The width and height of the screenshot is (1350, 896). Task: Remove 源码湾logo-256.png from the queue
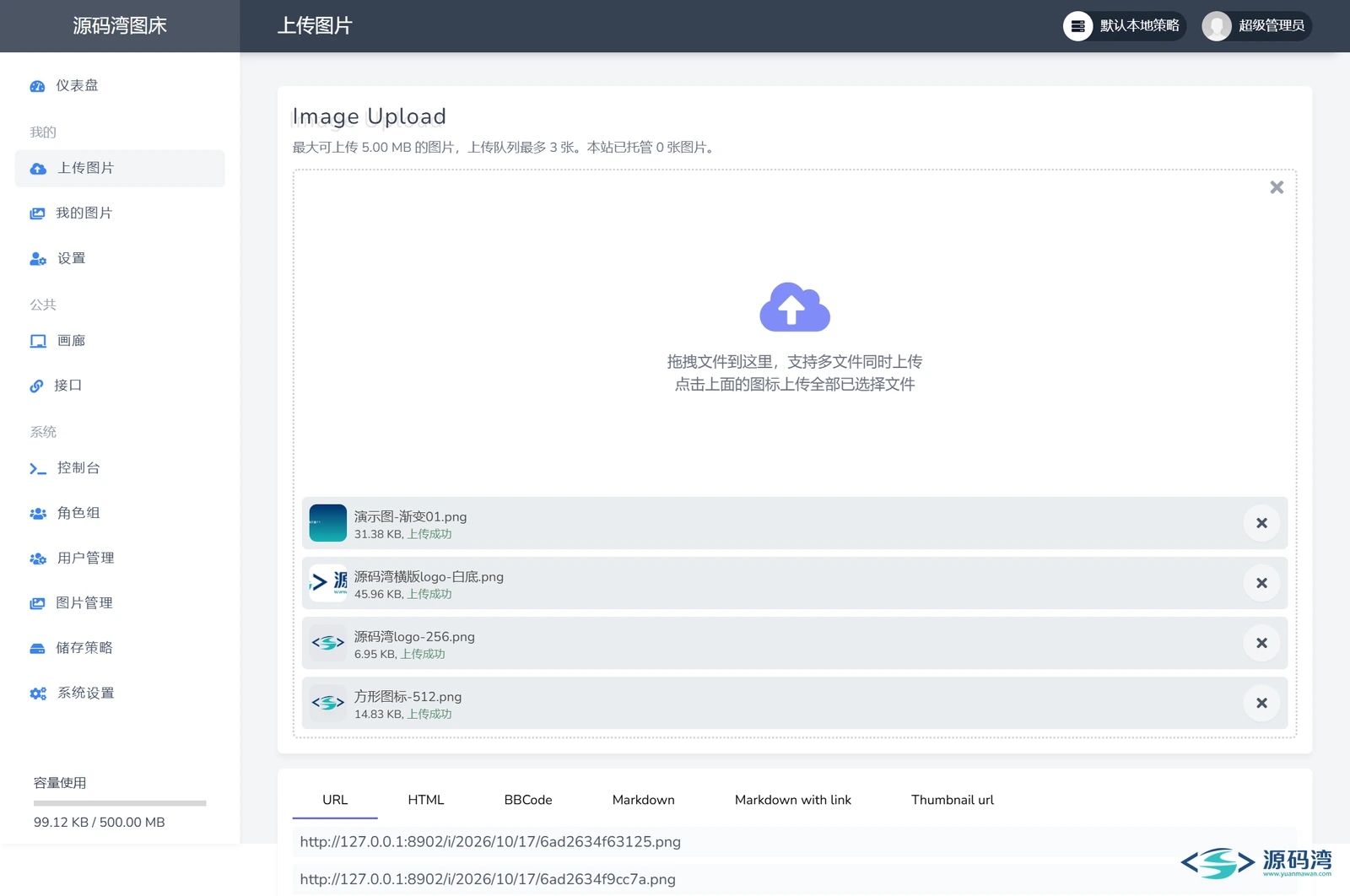coord(1261,643)
